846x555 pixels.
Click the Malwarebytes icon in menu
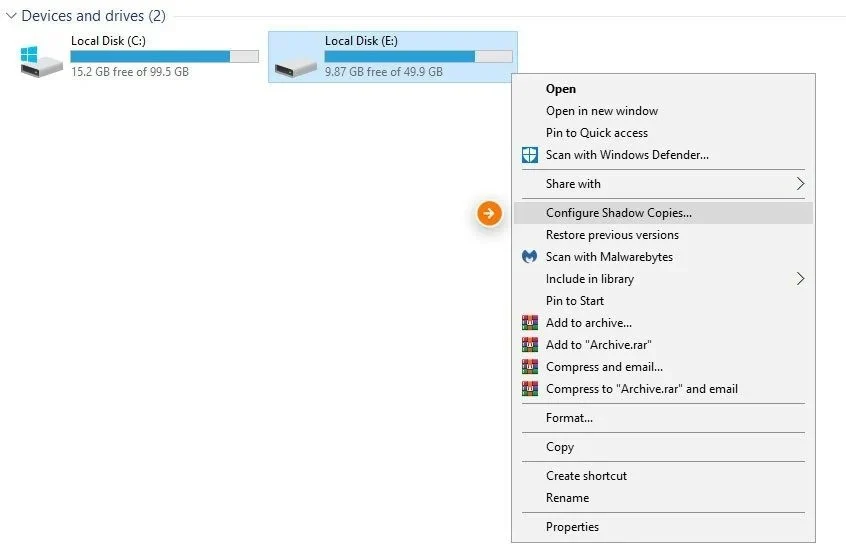click(x=529, y=257)
